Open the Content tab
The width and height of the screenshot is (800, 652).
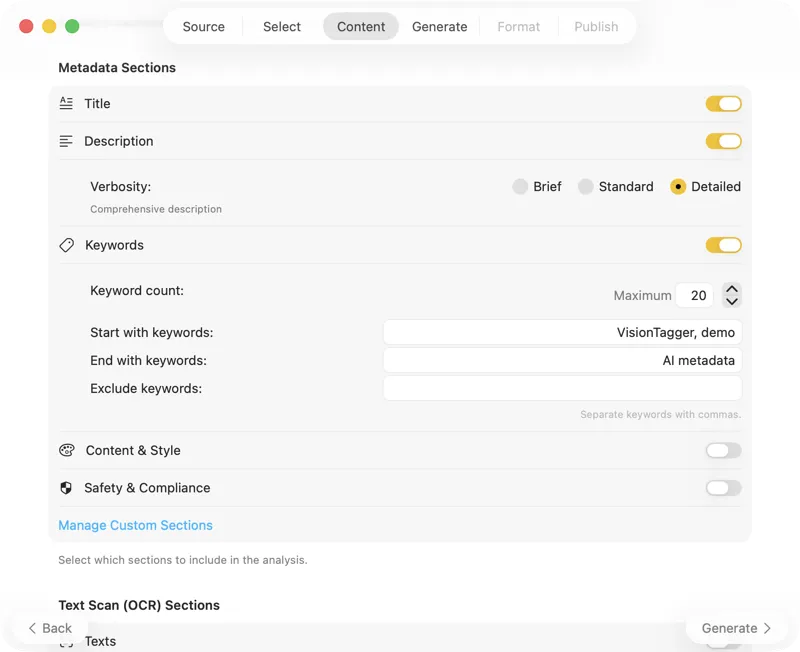pos(361,27)
